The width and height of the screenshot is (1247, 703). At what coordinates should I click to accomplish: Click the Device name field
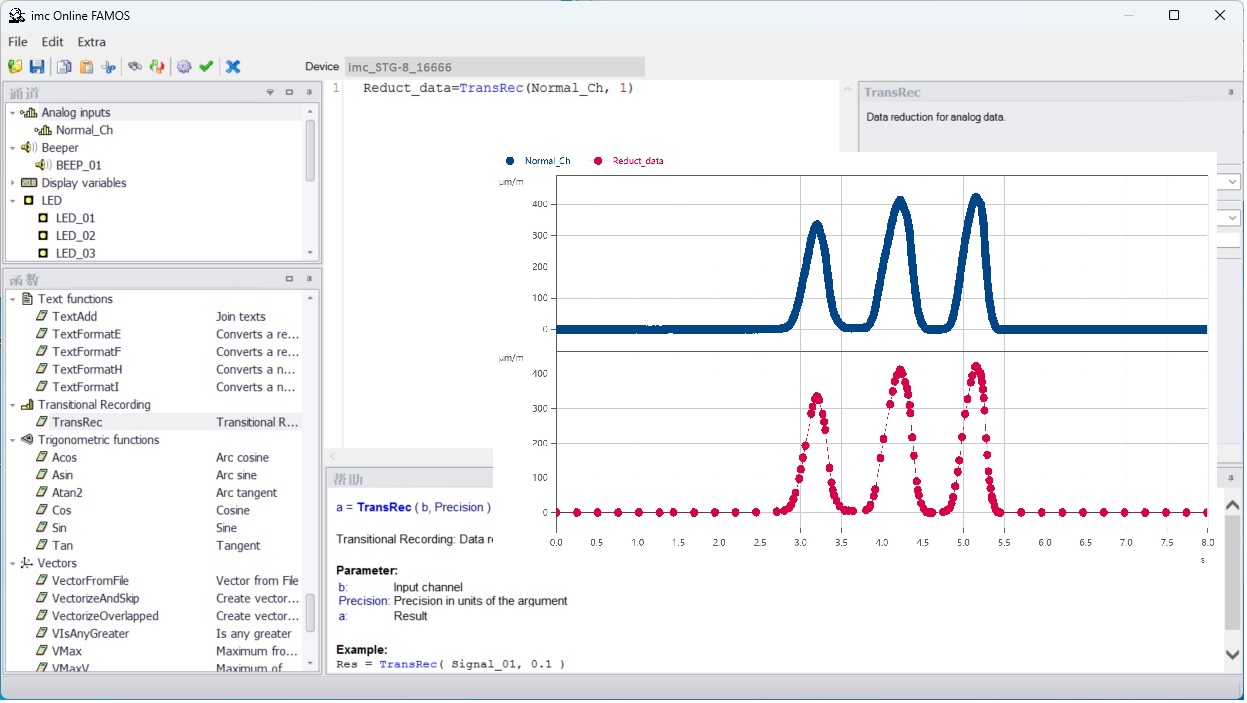(x=494, y=67)
